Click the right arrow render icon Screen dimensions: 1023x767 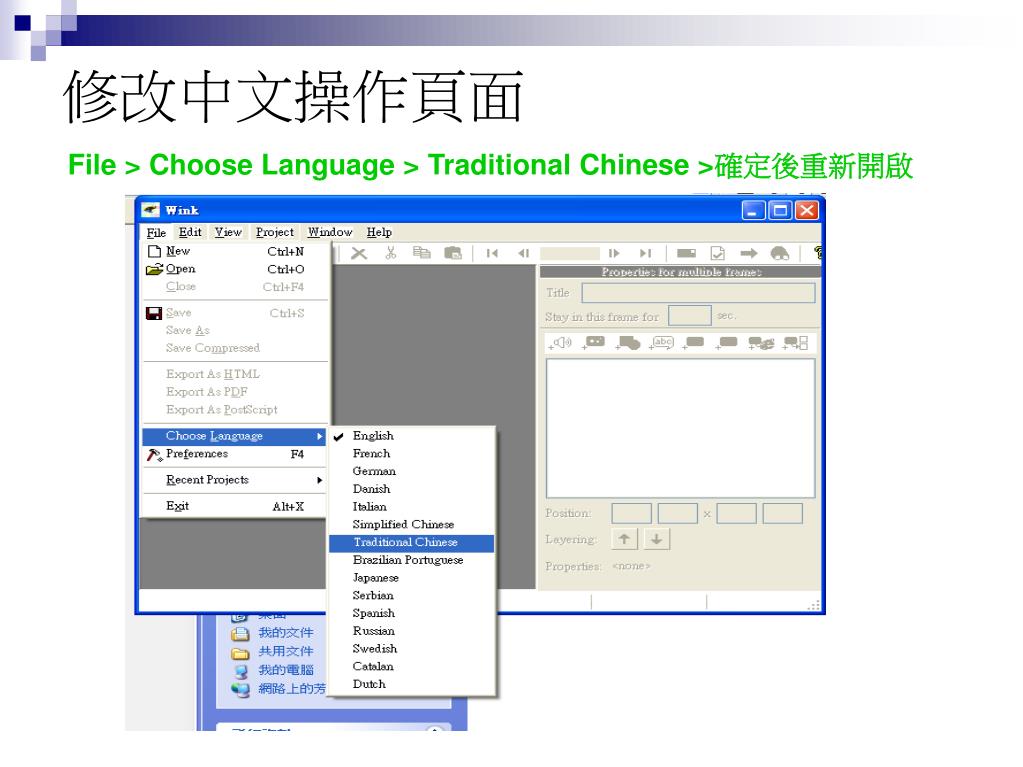(748, 253)
